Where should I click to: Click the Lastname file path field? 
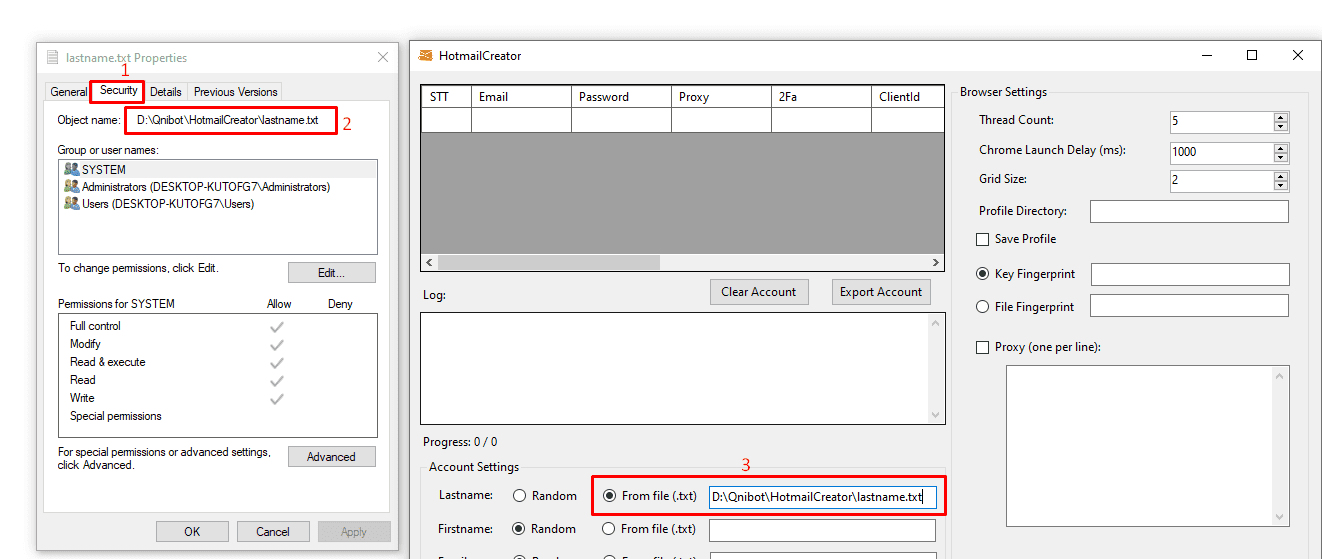pos(822,497)
